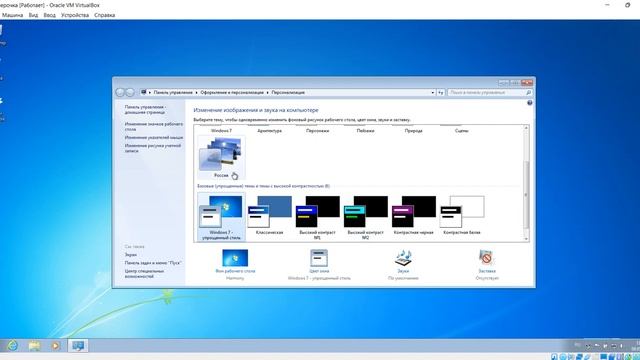Click the Пейзажи theme label
The image size is (640, 360).
click(365, 131)
